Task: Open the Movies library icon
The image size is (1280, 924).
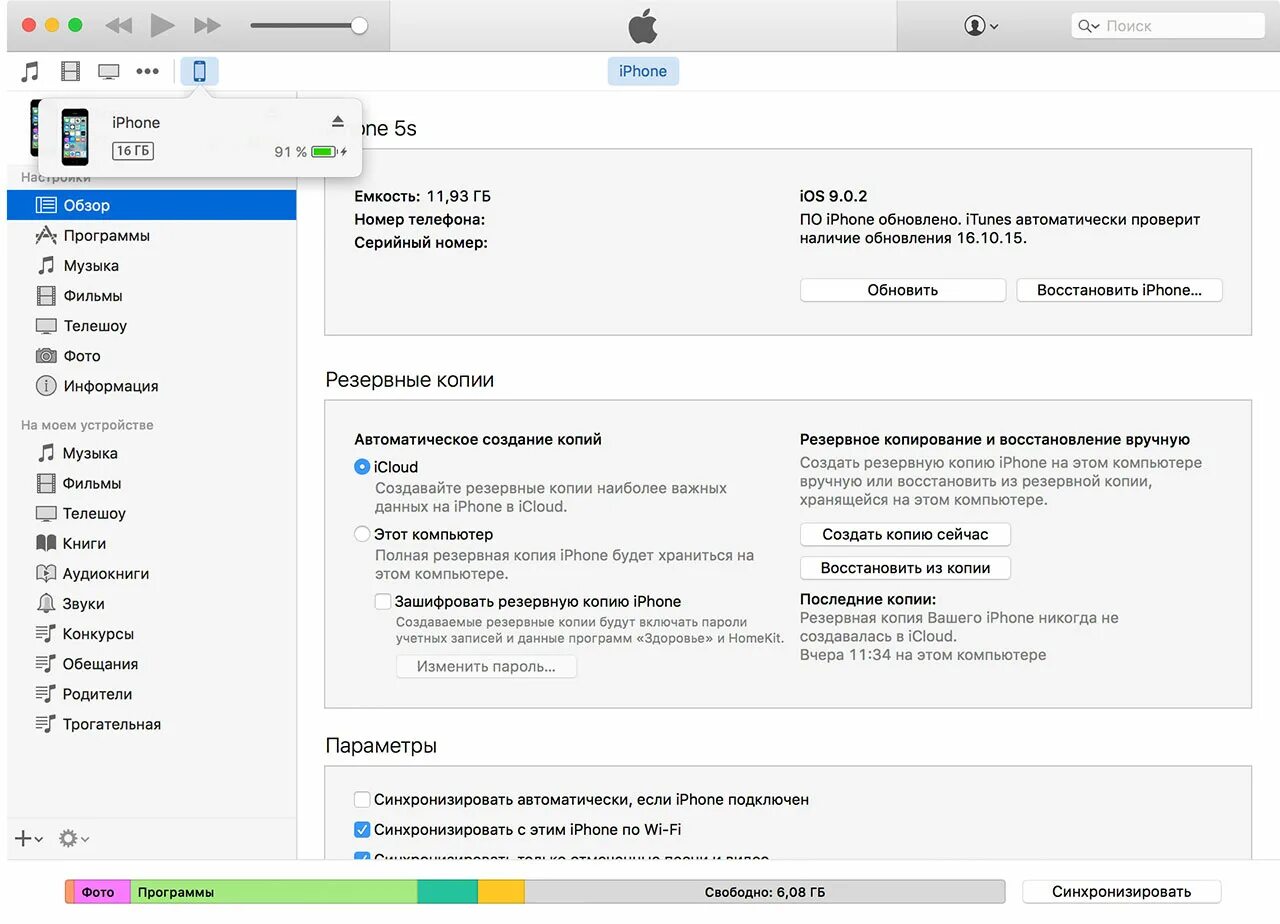Action: (70, 71)
